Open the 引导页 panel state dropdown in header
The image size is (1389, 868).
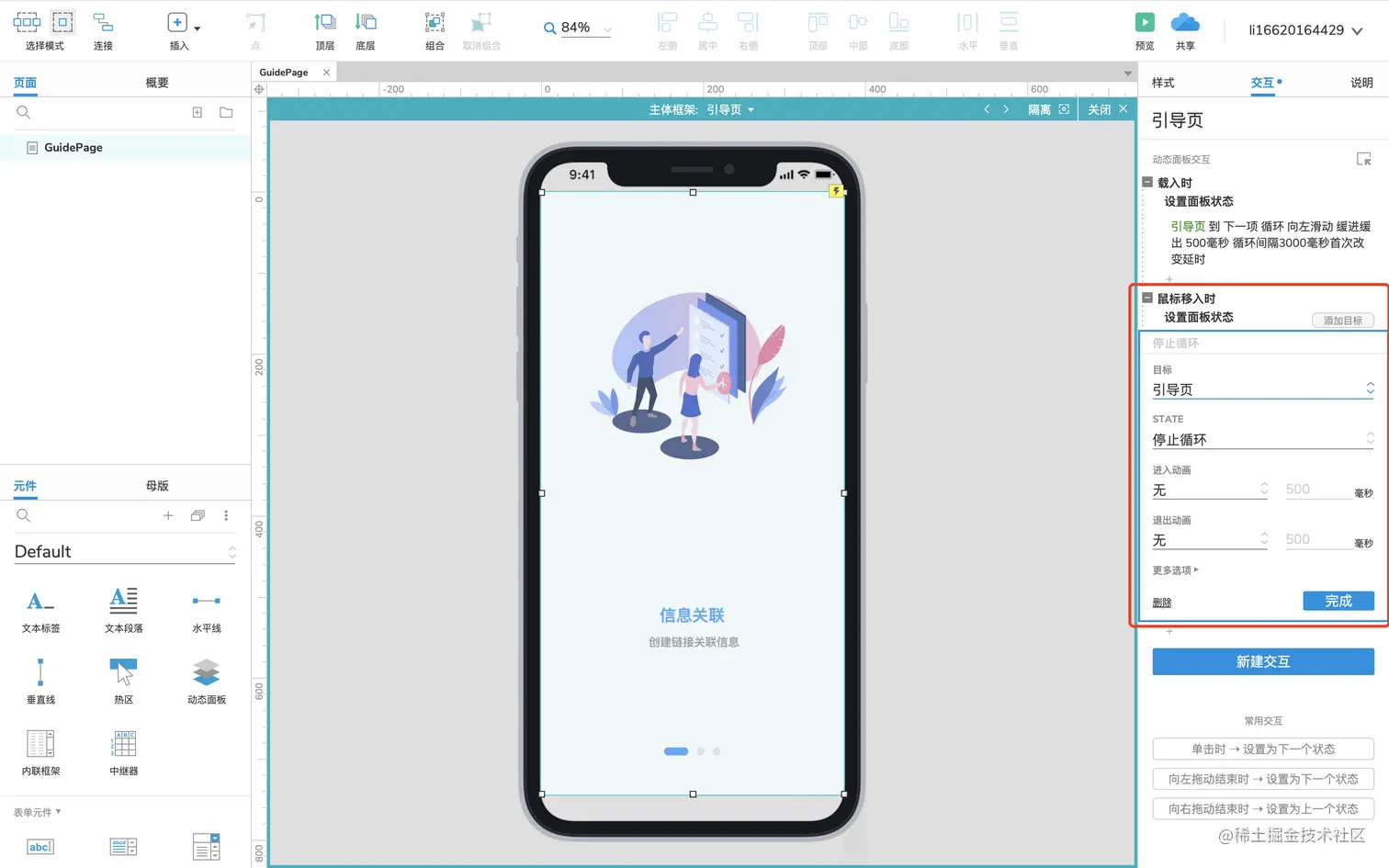[x=730, y=109]
